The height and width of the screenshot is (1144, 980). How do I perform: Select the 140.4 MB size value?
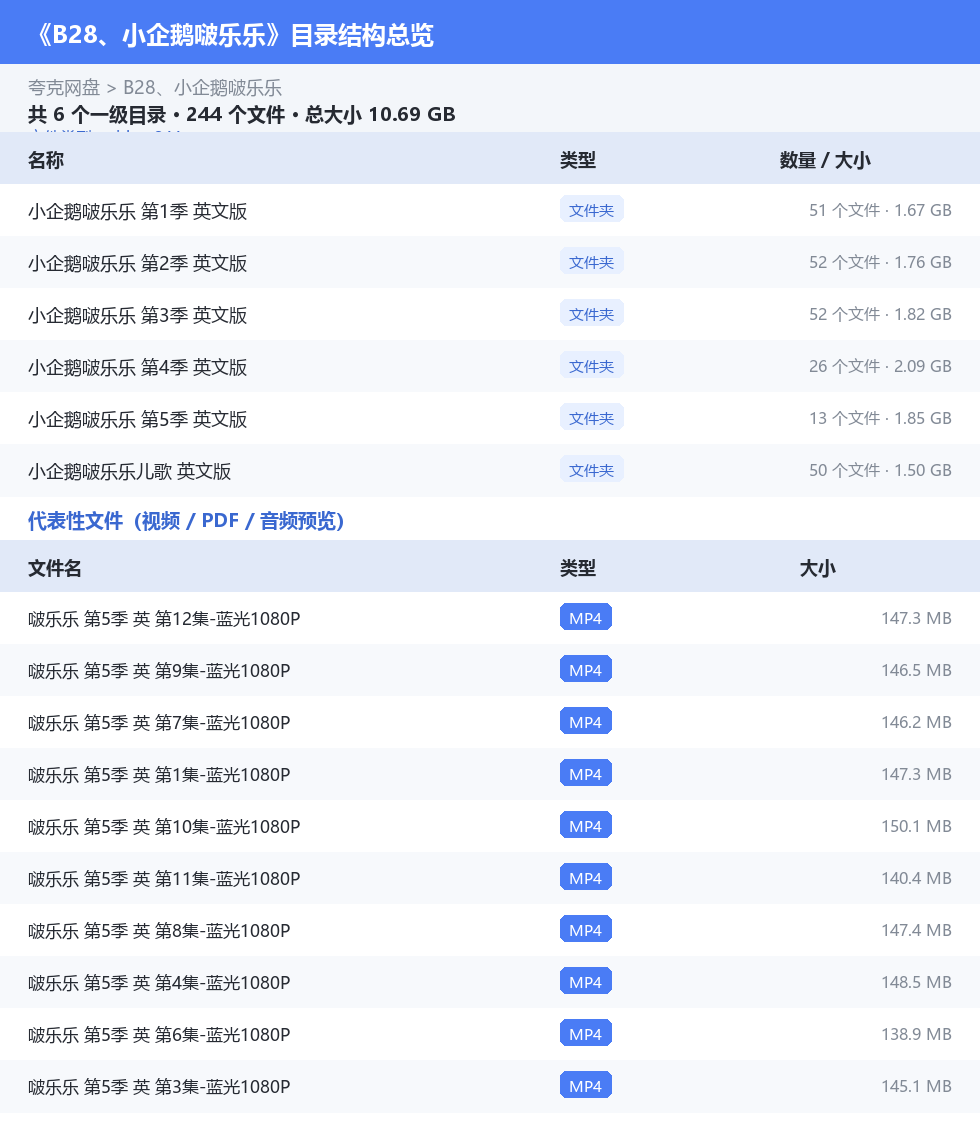click(x=916, y=878)
